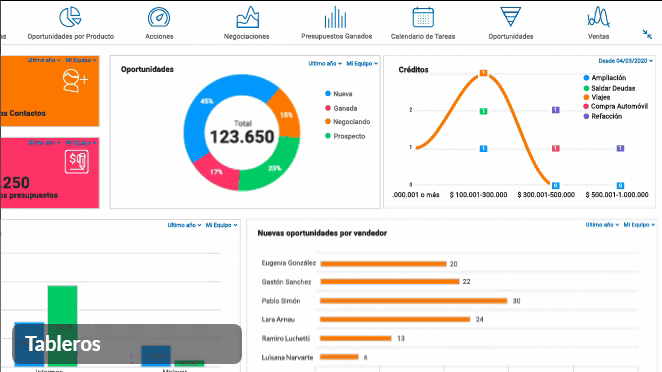This screenshot has width=662, height=372.
Task: Open the Ventas curve icon
Action: point(598,17)
